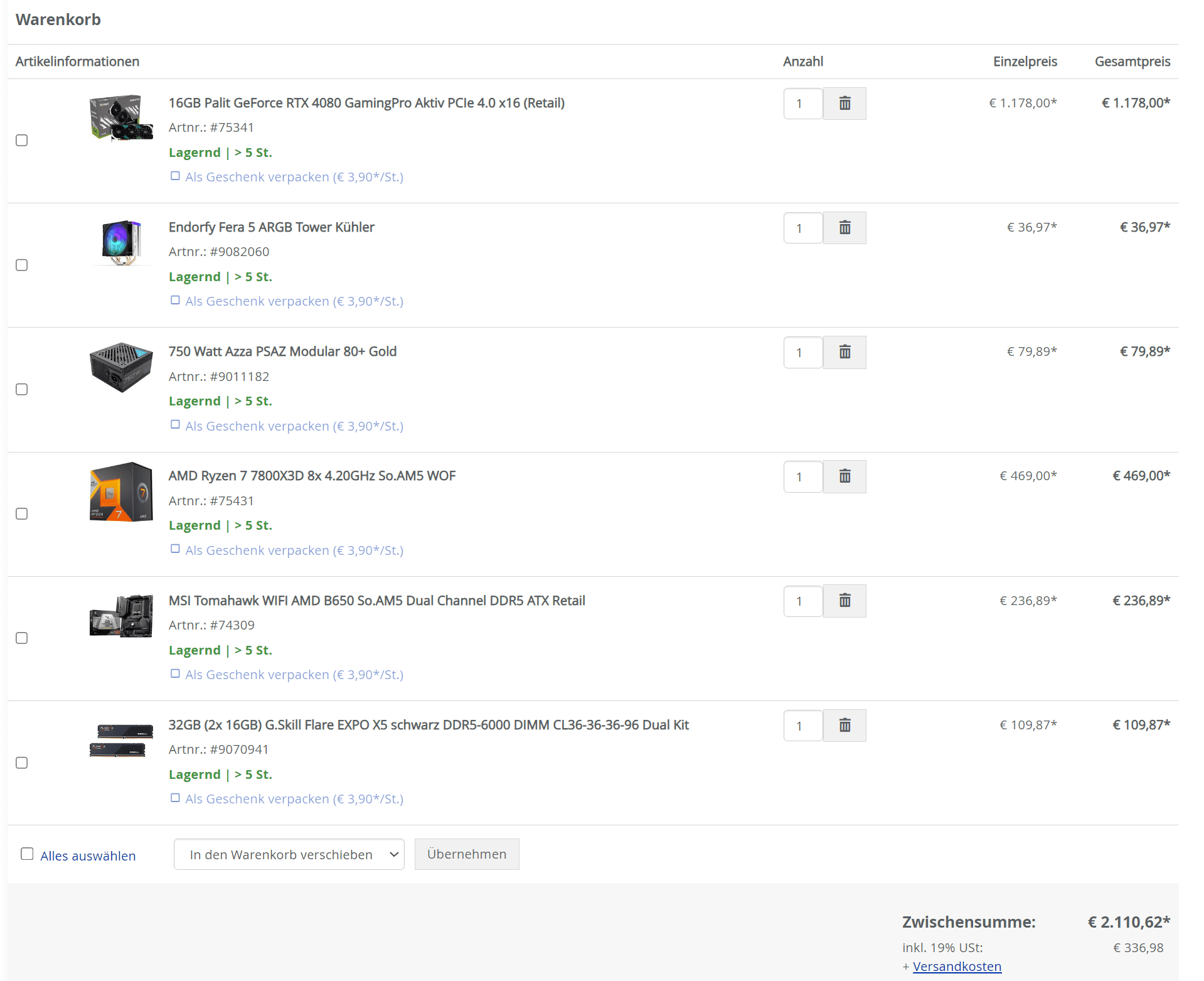Open the AMD Ryzen 7 7800X3D product title
This screenshot has width=1204, height=981.
[x=312, y=476]
